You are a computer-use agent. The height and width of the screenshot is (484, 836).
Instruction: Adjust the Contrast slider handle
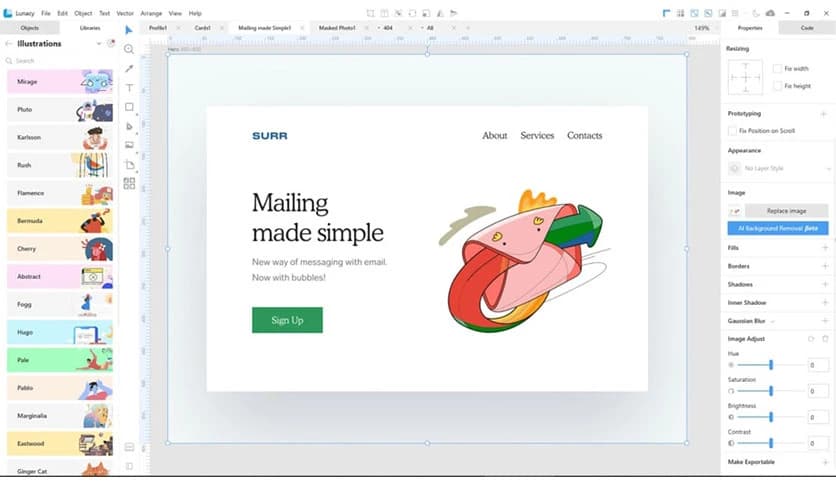coord(771,443)
